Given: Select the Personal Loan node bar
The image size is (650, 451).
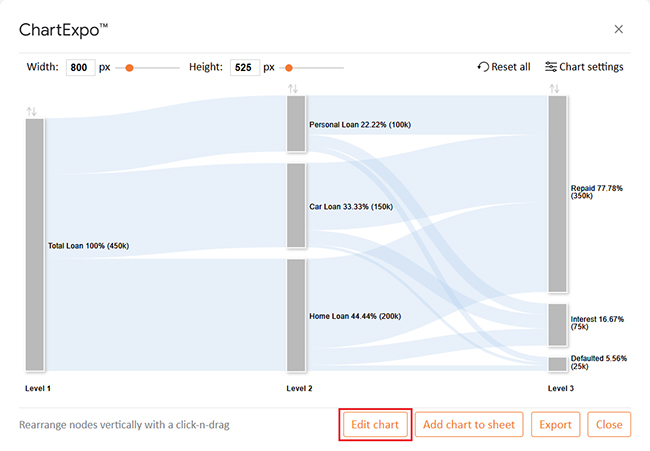Looking at the screenshot, I should [296, 124].
